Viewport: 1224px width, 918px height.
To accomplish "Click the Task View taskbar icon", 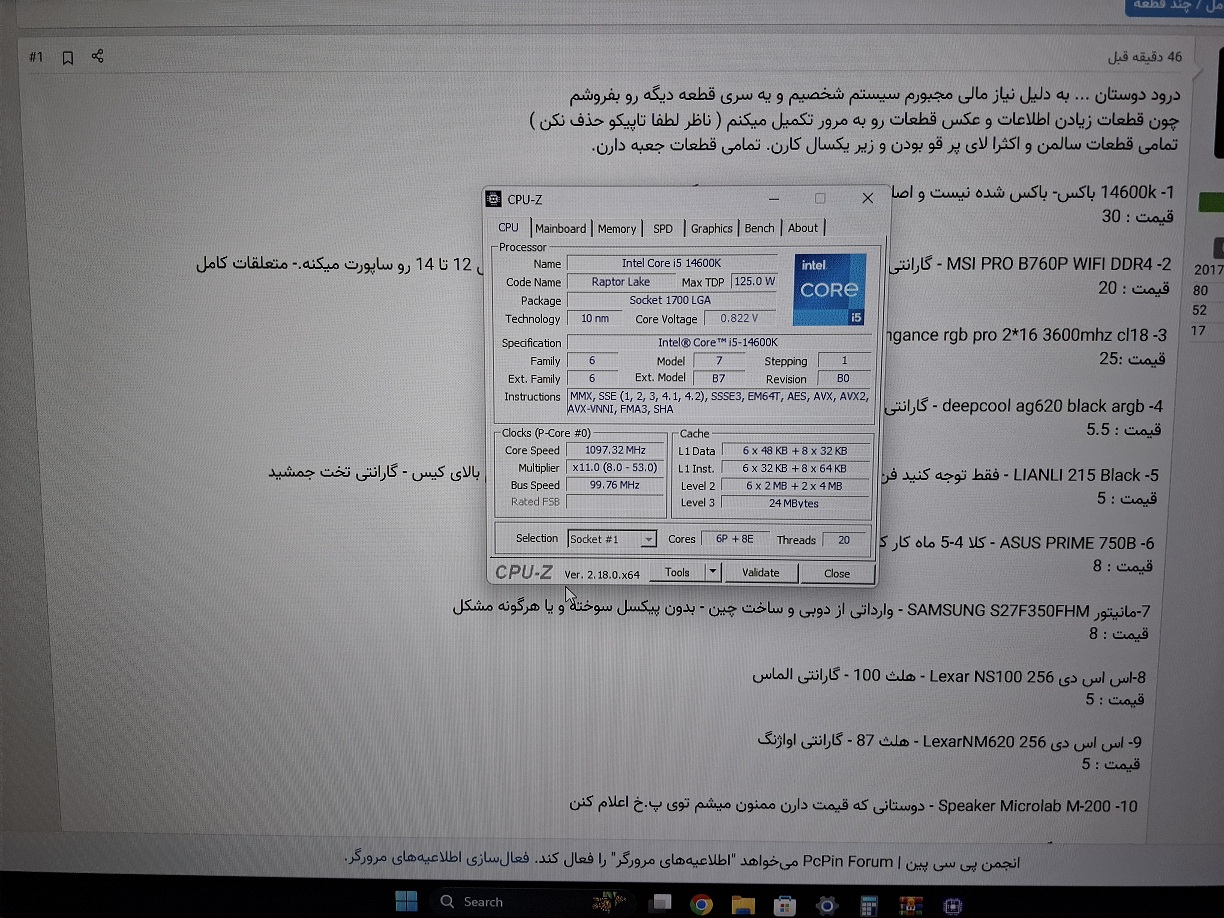I will 660,904.
